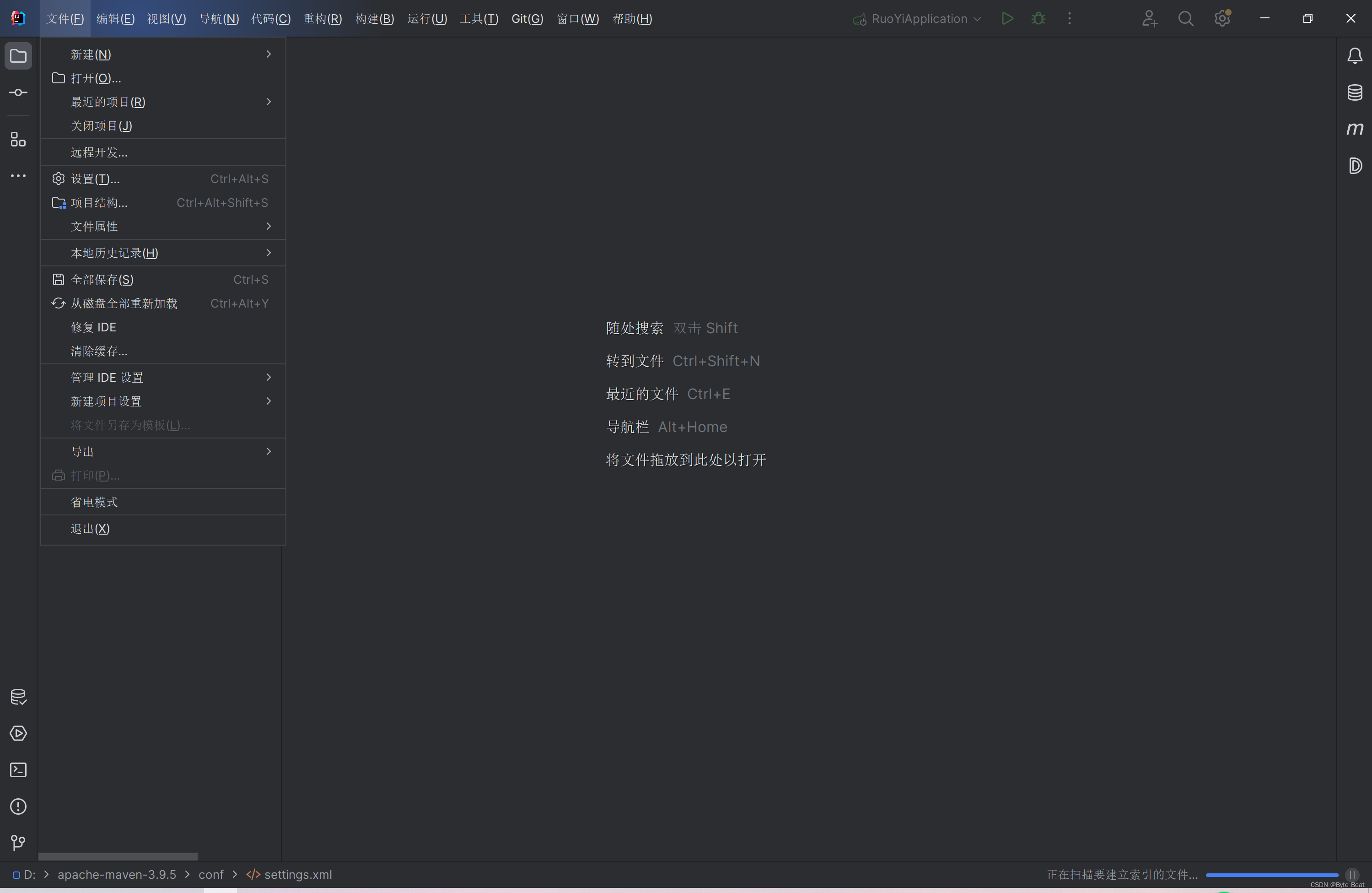Click the indexing progress bar
The height and width of the screenshot is (893, 1372).
pos(1272,875)
